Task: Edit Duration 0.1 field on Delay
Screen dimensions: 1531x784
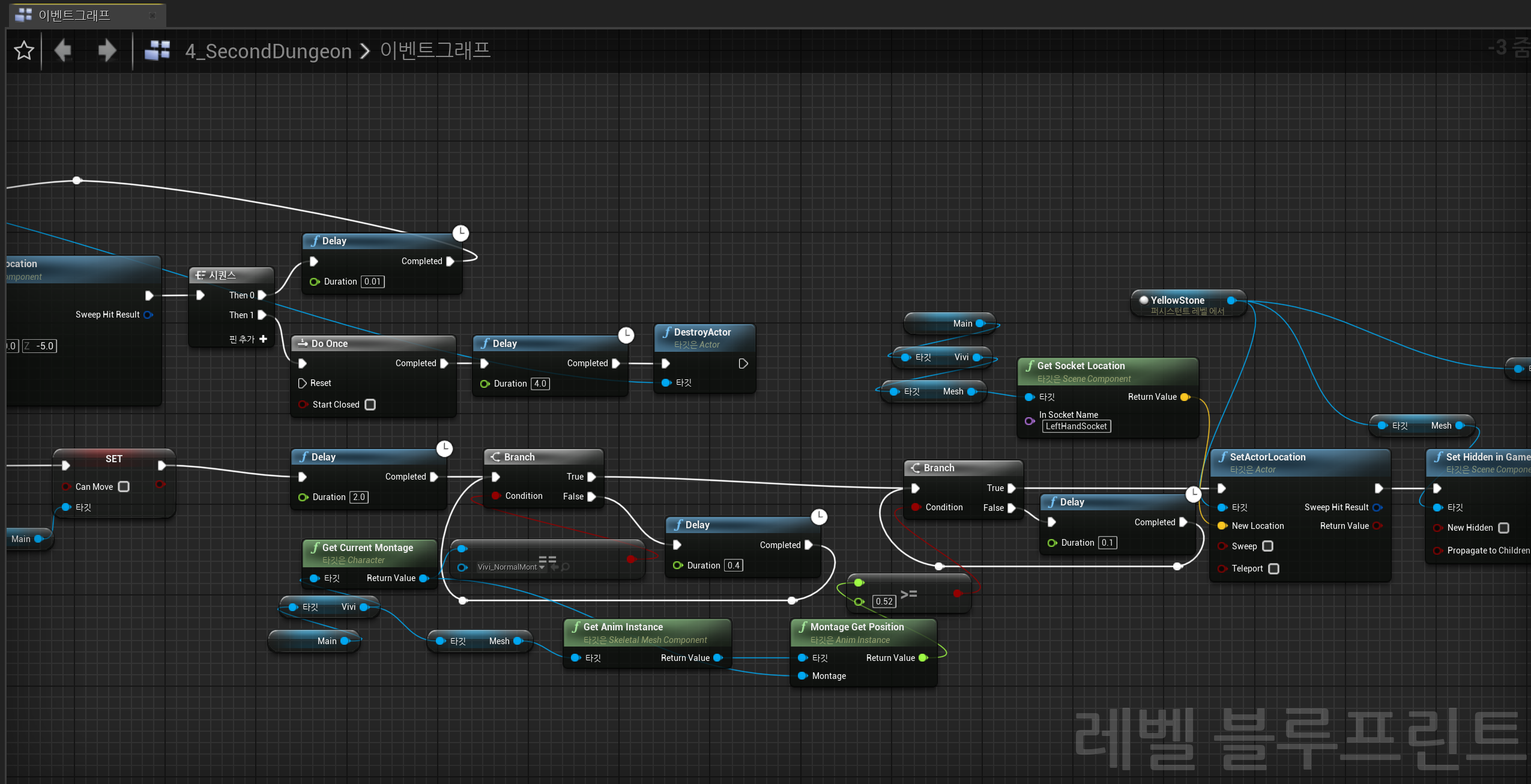Action: pos(1107,543)
